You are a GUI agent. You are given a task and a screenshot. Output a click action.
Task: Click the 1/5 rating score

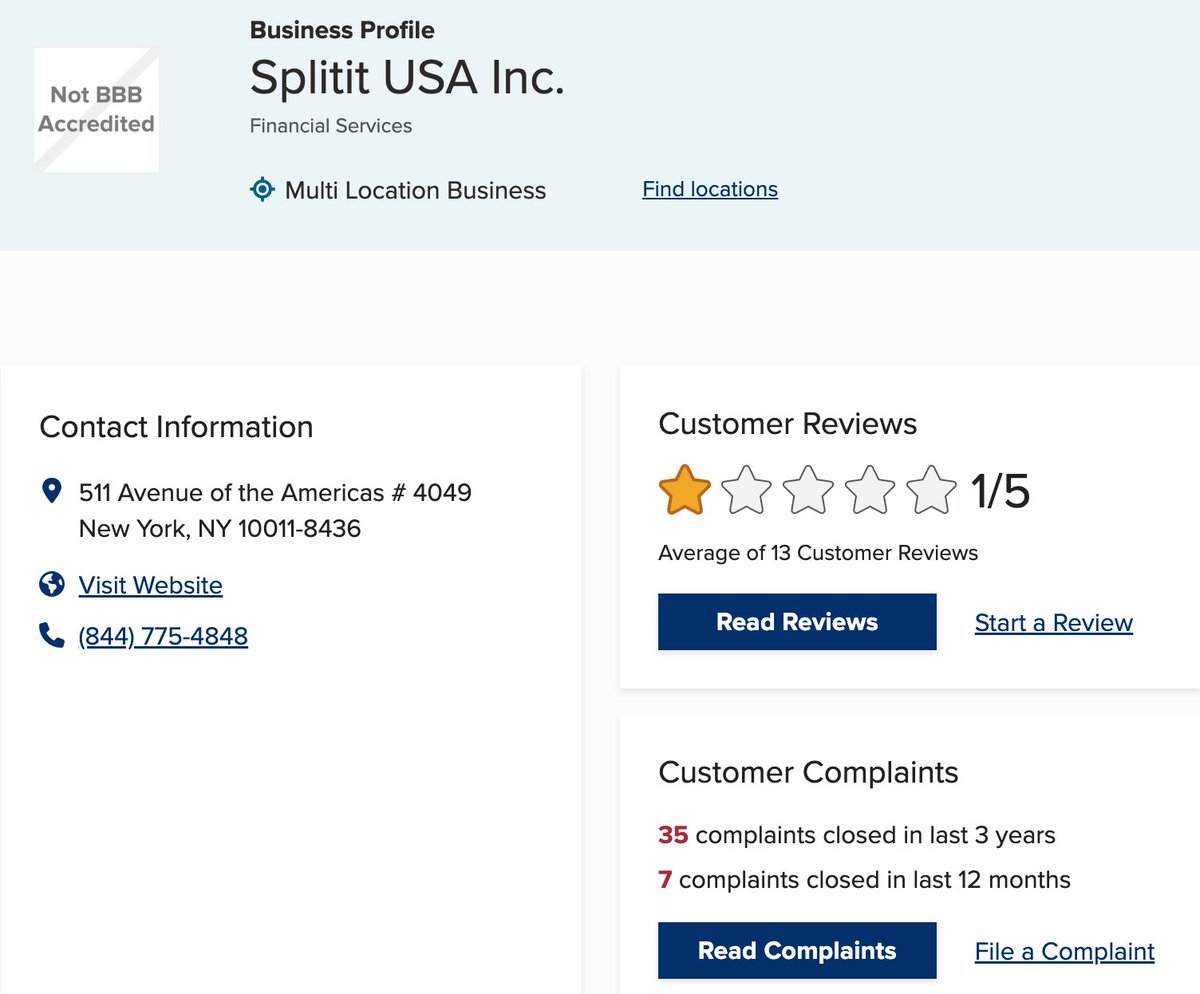(x=1001, y=491)
